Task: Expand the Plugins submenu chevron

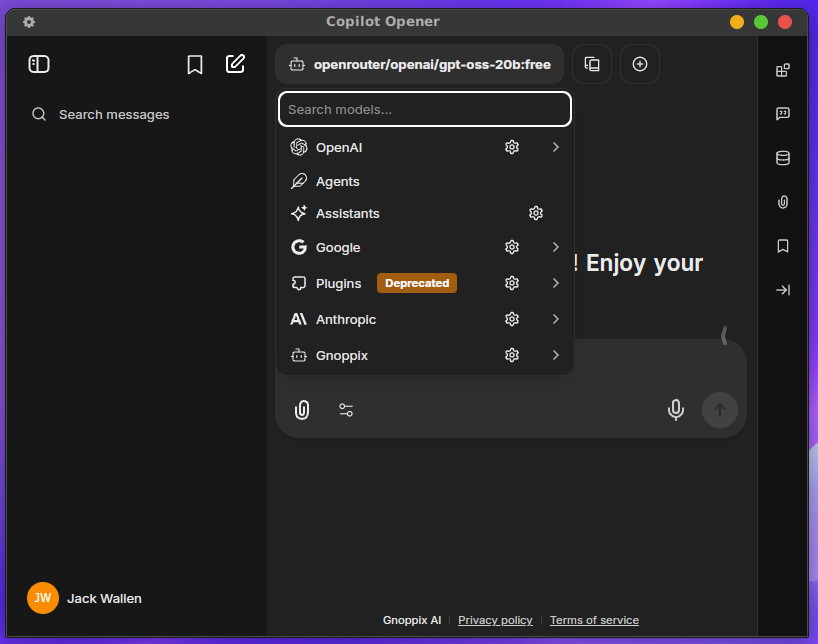Action: tap(556, 283)
